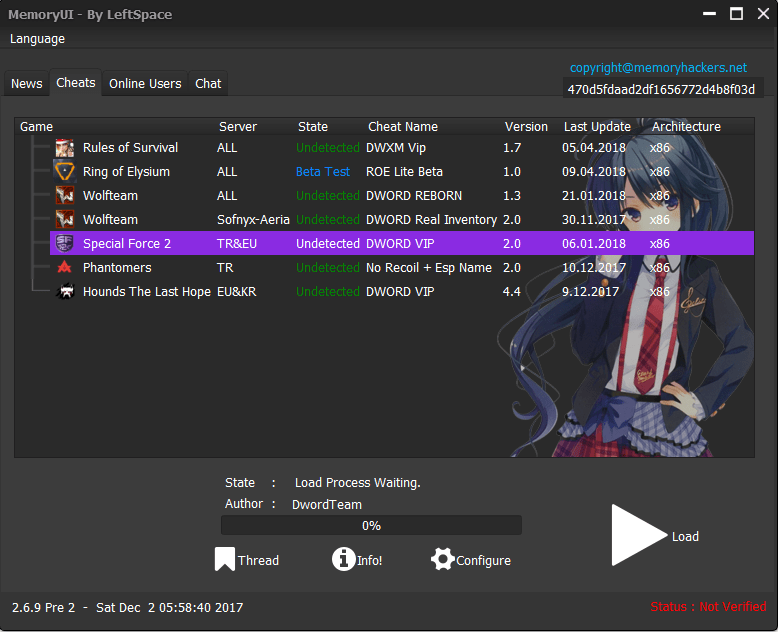
Task: Click the 'Load Process Waiting.' state text
Action: click(357, 483)
